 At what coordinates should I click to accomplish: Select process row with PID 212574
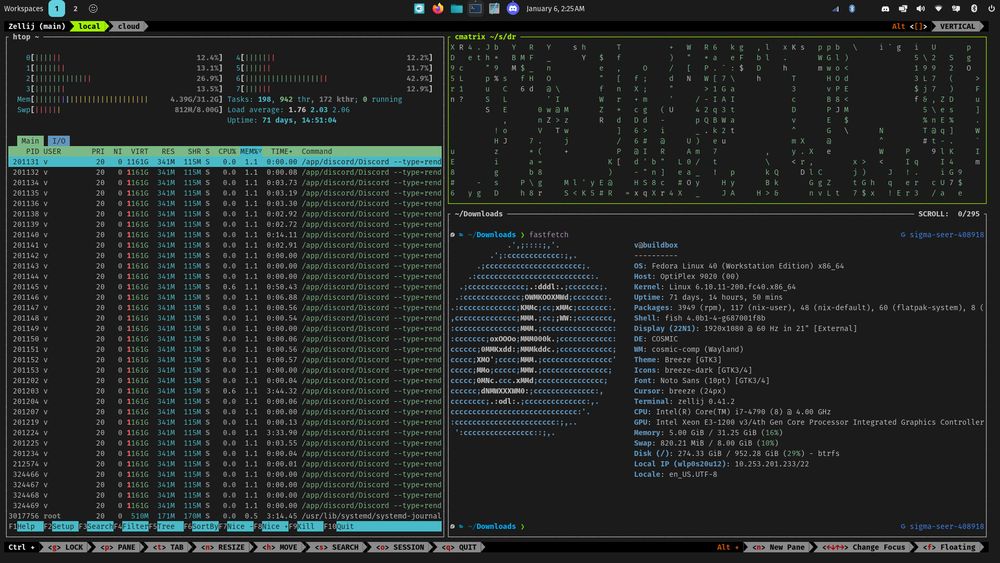[x=225, y=464]
